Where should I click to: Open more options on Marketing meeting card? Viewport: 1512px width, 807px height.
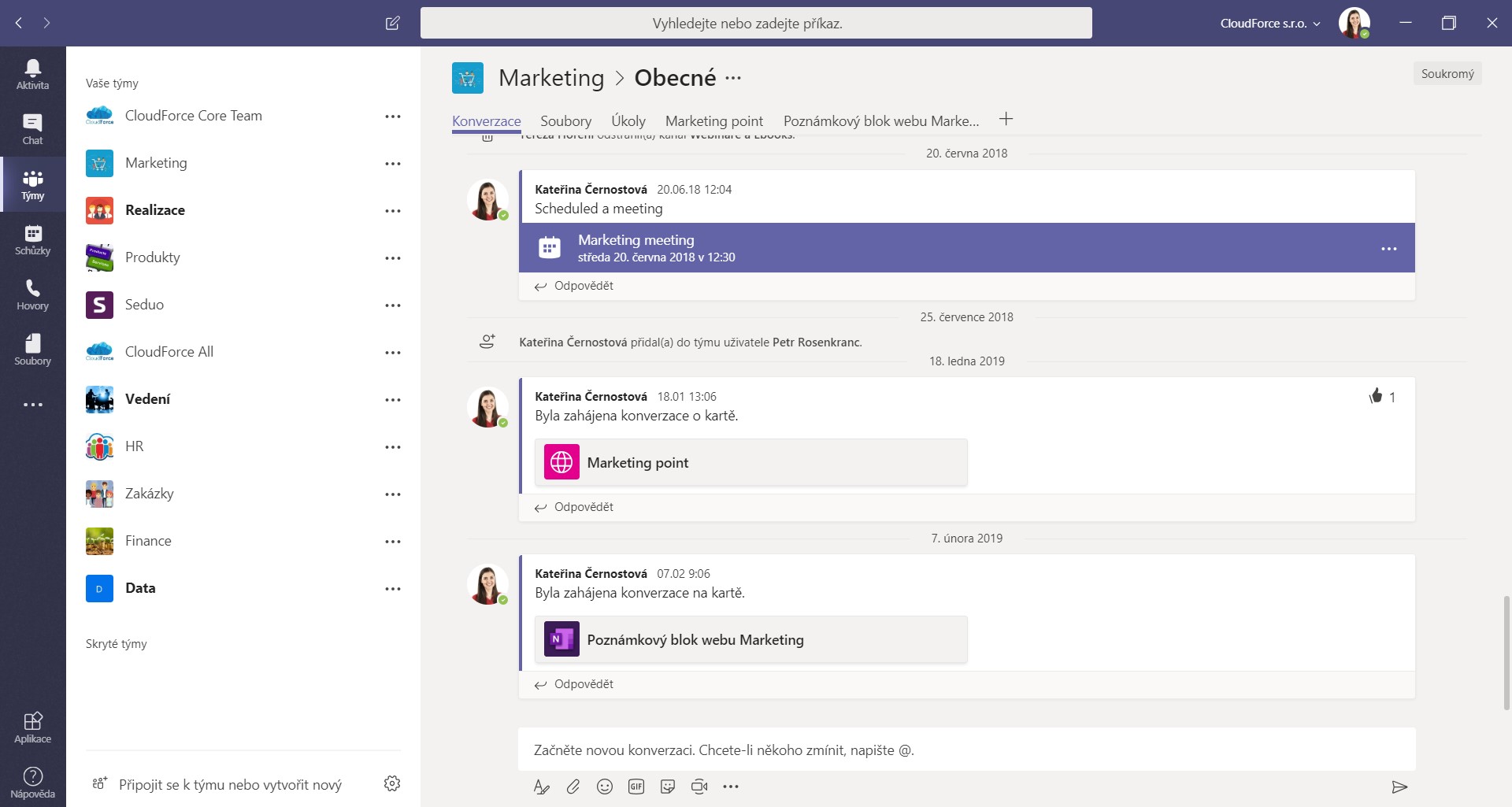[x=1388, y=249]
